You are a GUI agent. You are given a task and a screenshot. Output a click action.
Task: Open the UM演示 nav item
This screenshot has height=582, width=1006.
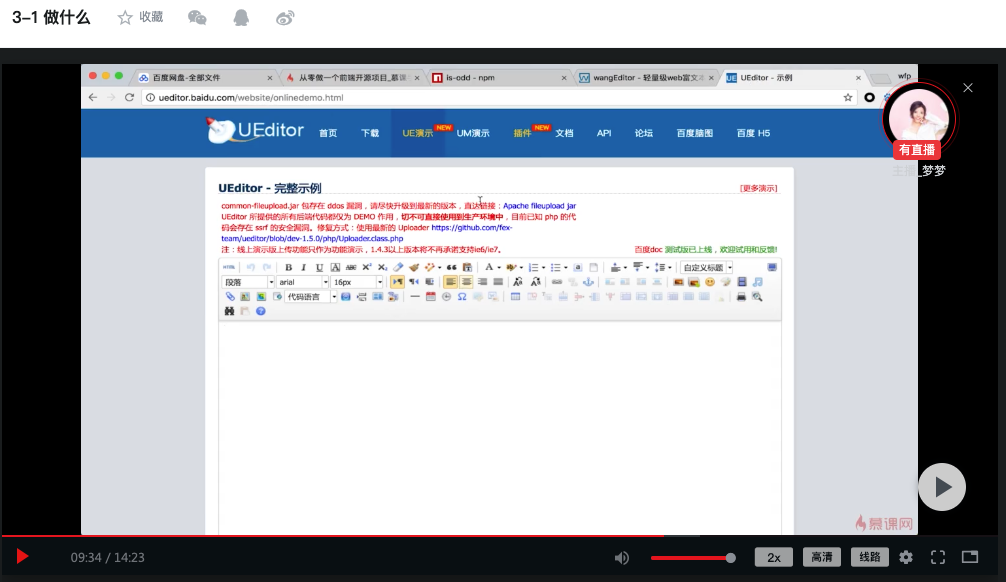point(473,133)
